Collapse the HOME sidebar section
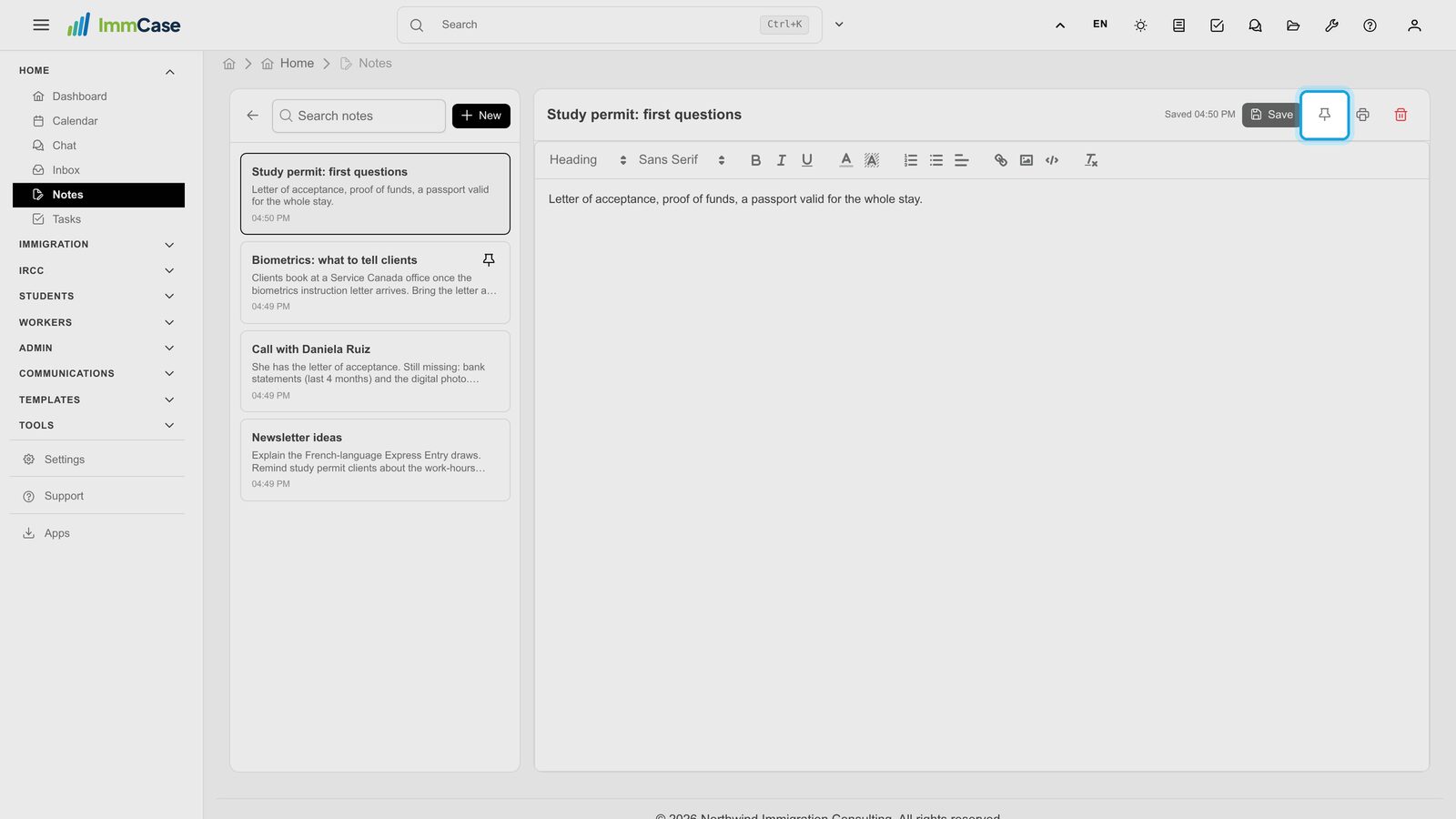Viewport: 1456px width, 819px height. tap(98, 71)
